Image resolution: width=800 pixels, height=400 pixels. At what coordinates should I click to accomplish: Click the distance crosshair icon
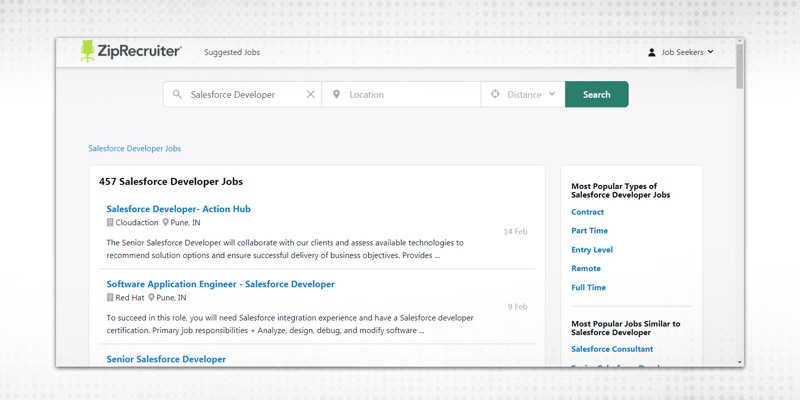[494, 95]
